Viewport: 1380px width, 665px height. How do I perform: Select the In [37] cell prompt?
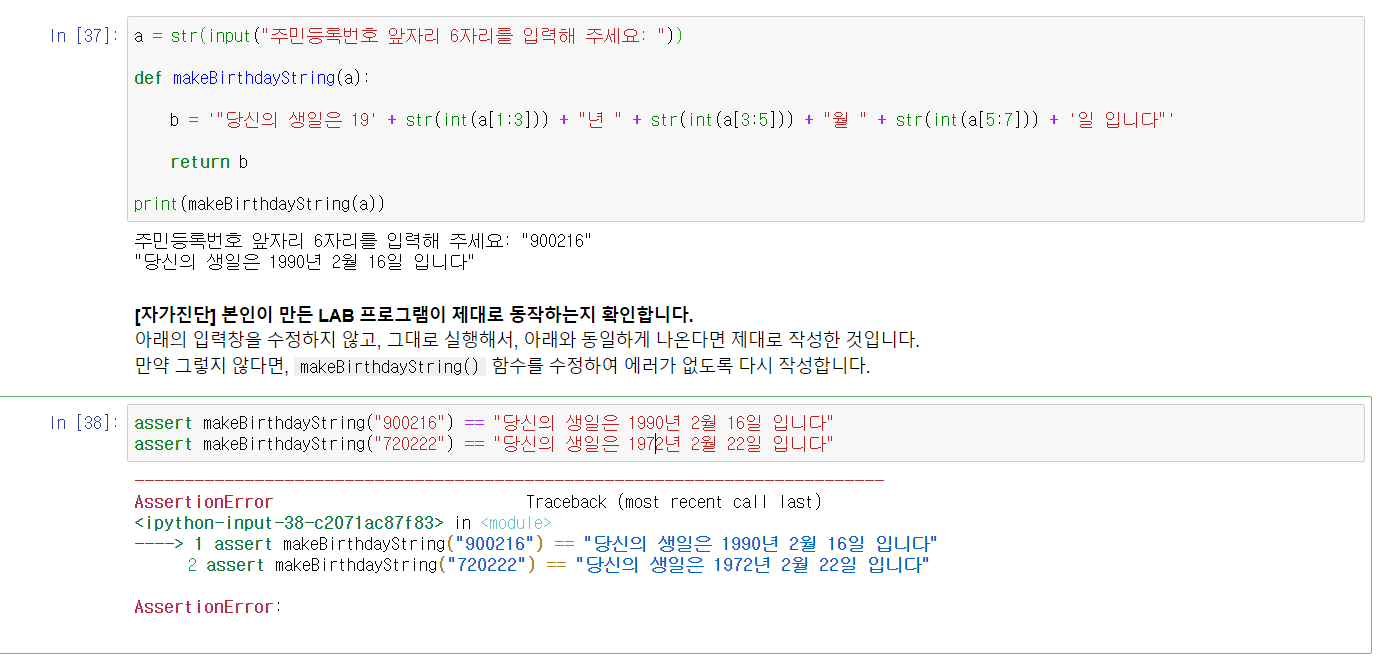point(84,36)
